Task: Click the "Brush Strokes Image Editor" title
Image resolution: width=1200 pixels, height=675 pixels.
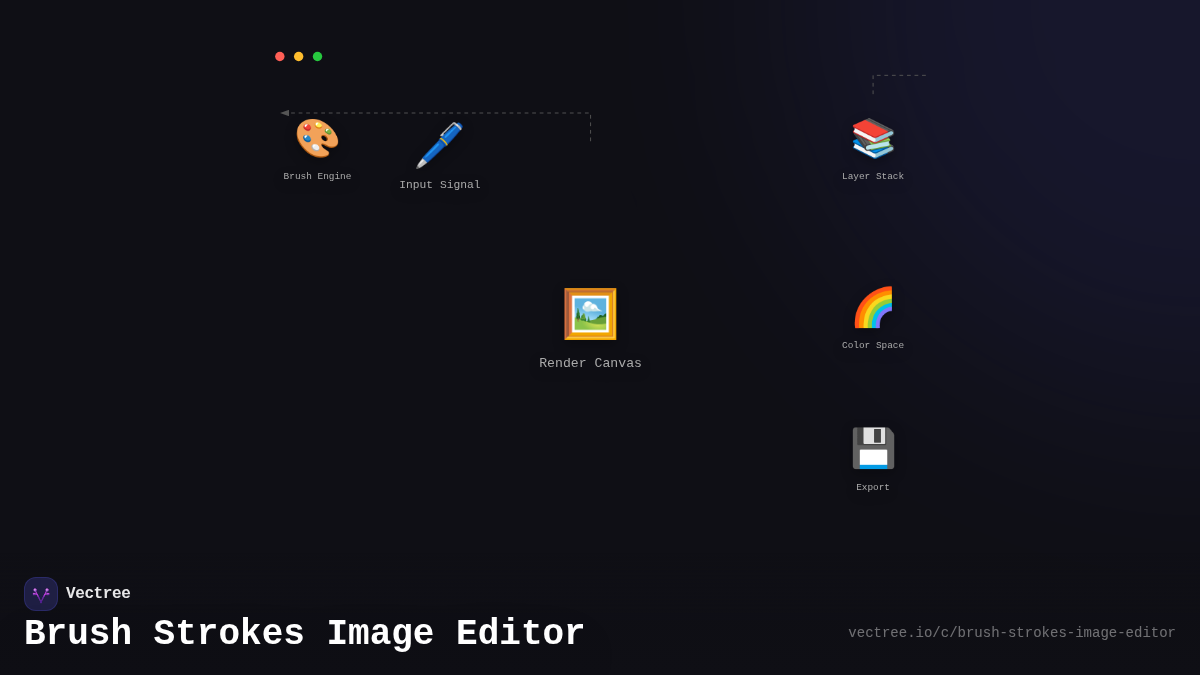Action: 304,633
